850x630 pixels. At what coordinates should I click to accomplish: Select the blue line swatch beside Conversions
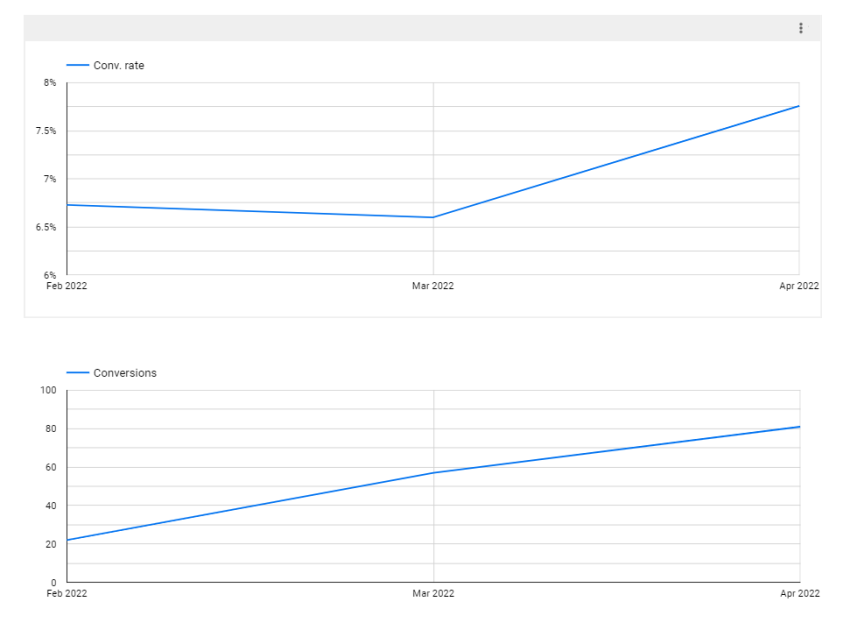pyautogui.click(x=78, y=372)
